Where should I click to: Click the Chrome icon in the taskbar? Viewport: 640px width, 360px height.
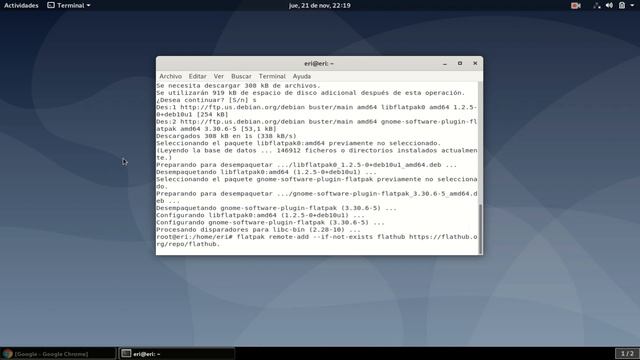[7, 354]
